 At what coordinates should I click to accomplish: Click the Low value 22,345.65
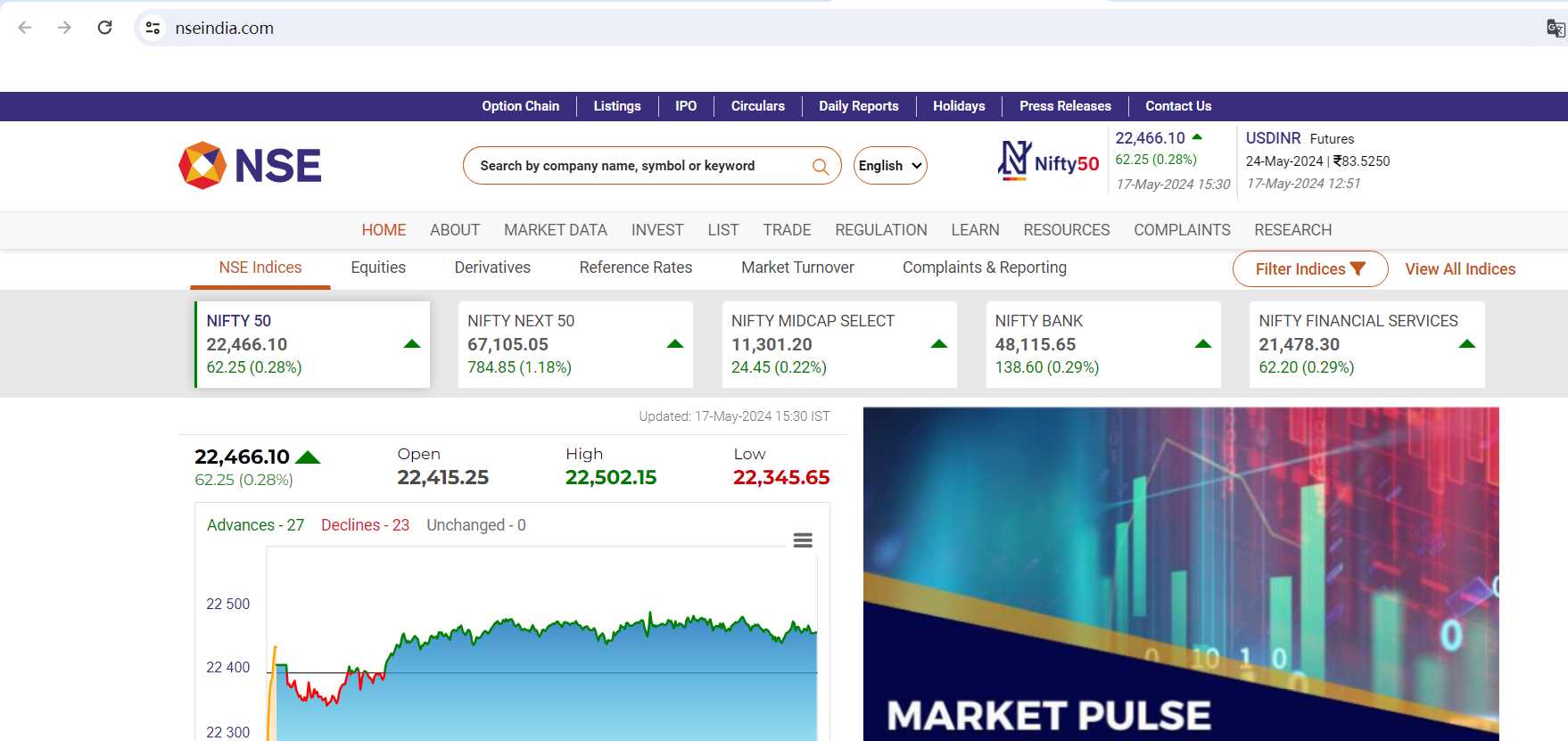781,478
